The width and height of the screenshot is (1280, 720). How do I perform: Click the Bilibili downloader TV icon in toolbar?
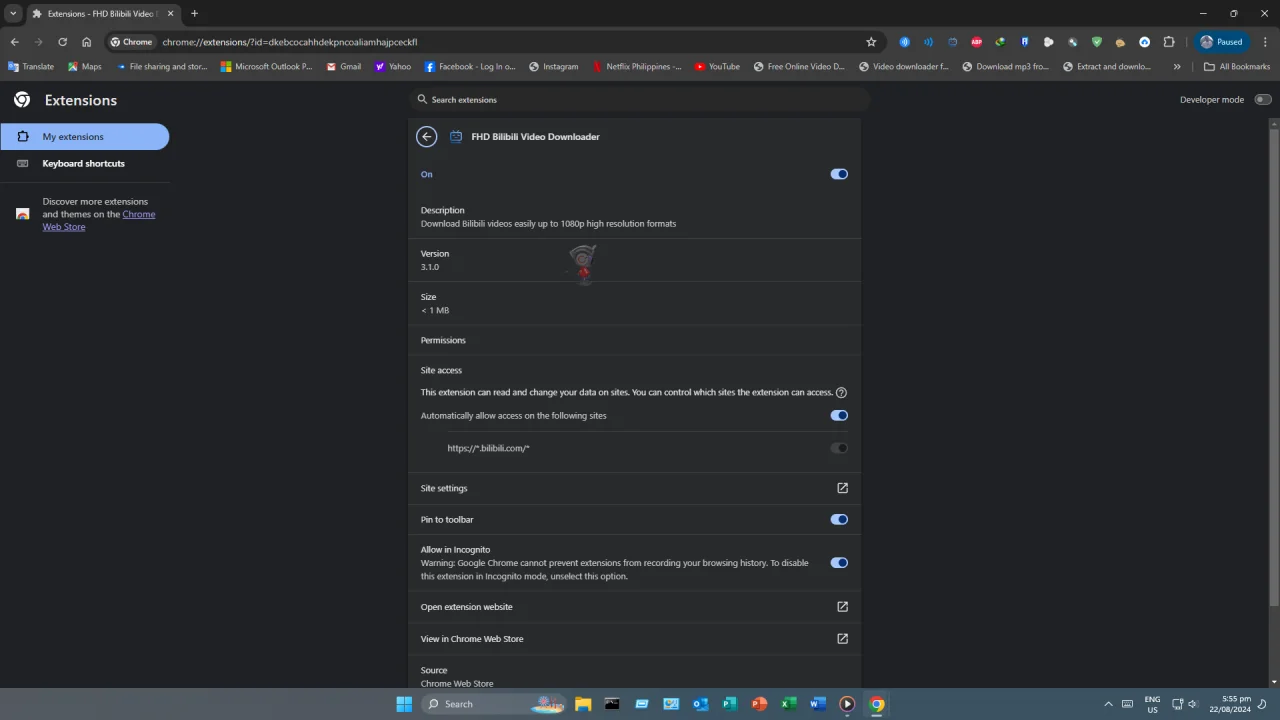(x=953, y=42)
